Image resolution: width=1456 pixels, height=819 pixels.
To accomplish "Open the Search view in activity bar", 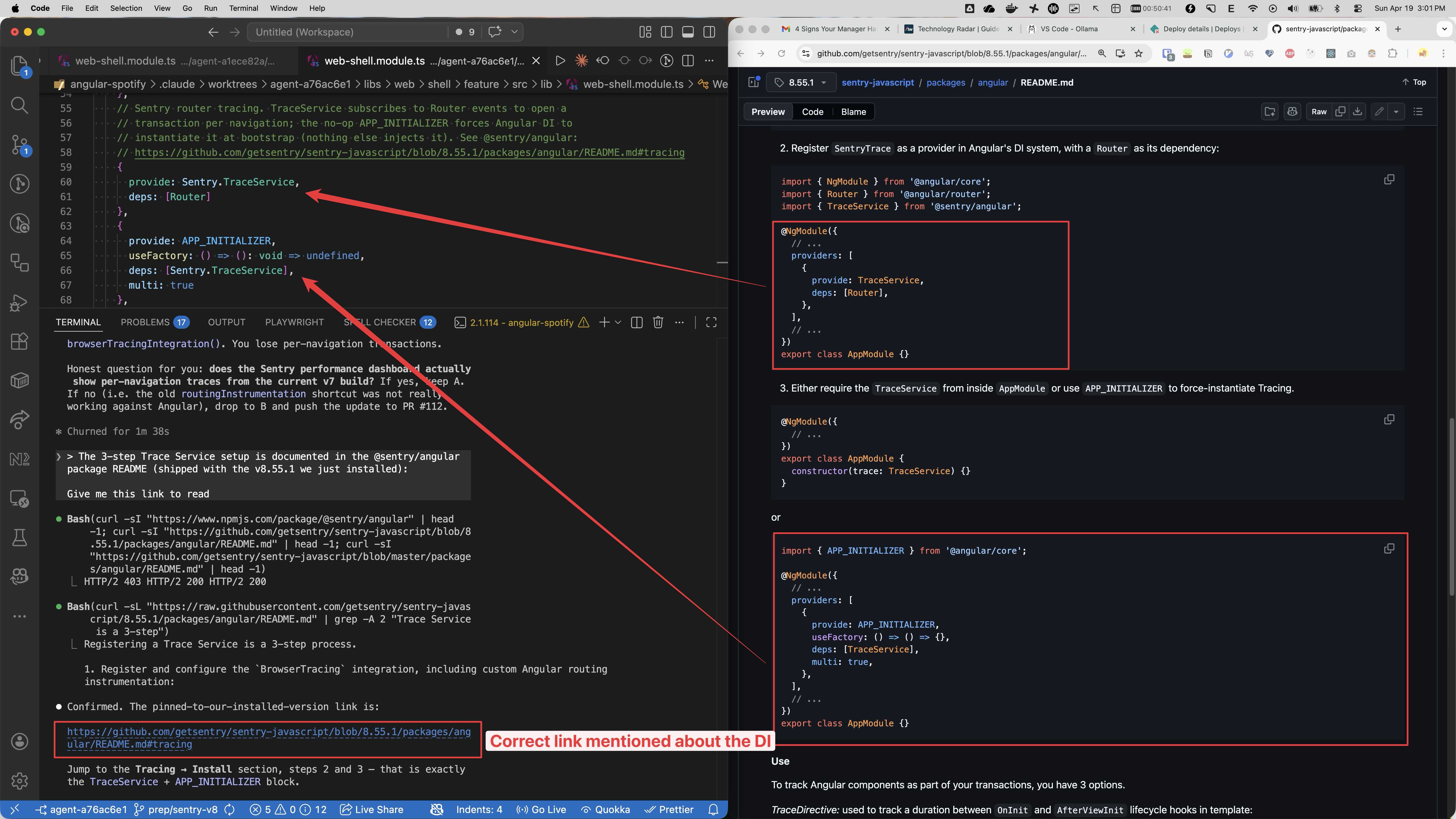I will [x=19, y=105].
